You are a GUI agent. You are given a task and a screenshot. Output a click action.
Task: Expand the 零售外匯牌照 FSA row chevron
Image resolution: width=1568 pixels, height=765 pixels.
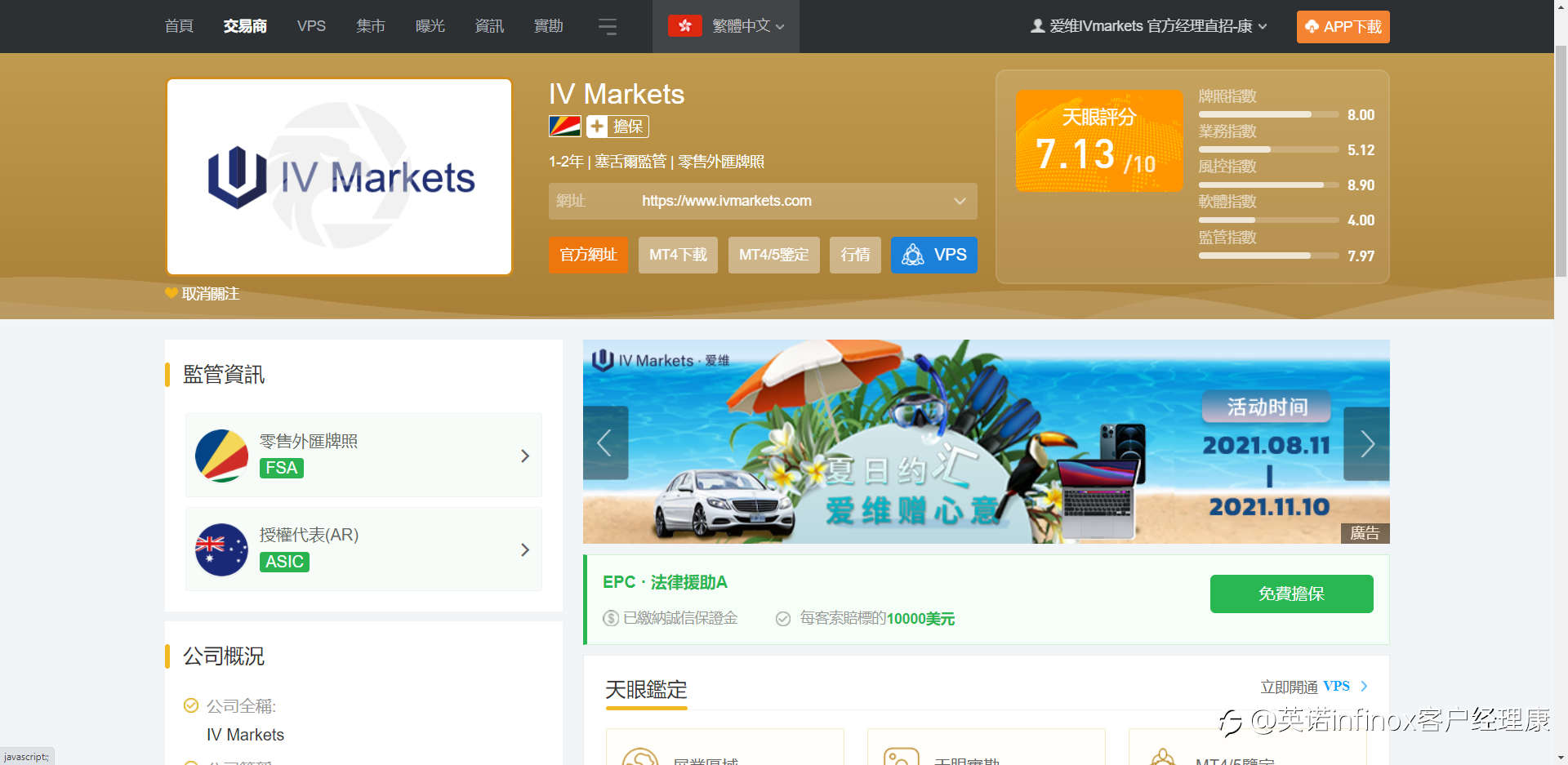[525, 456]
